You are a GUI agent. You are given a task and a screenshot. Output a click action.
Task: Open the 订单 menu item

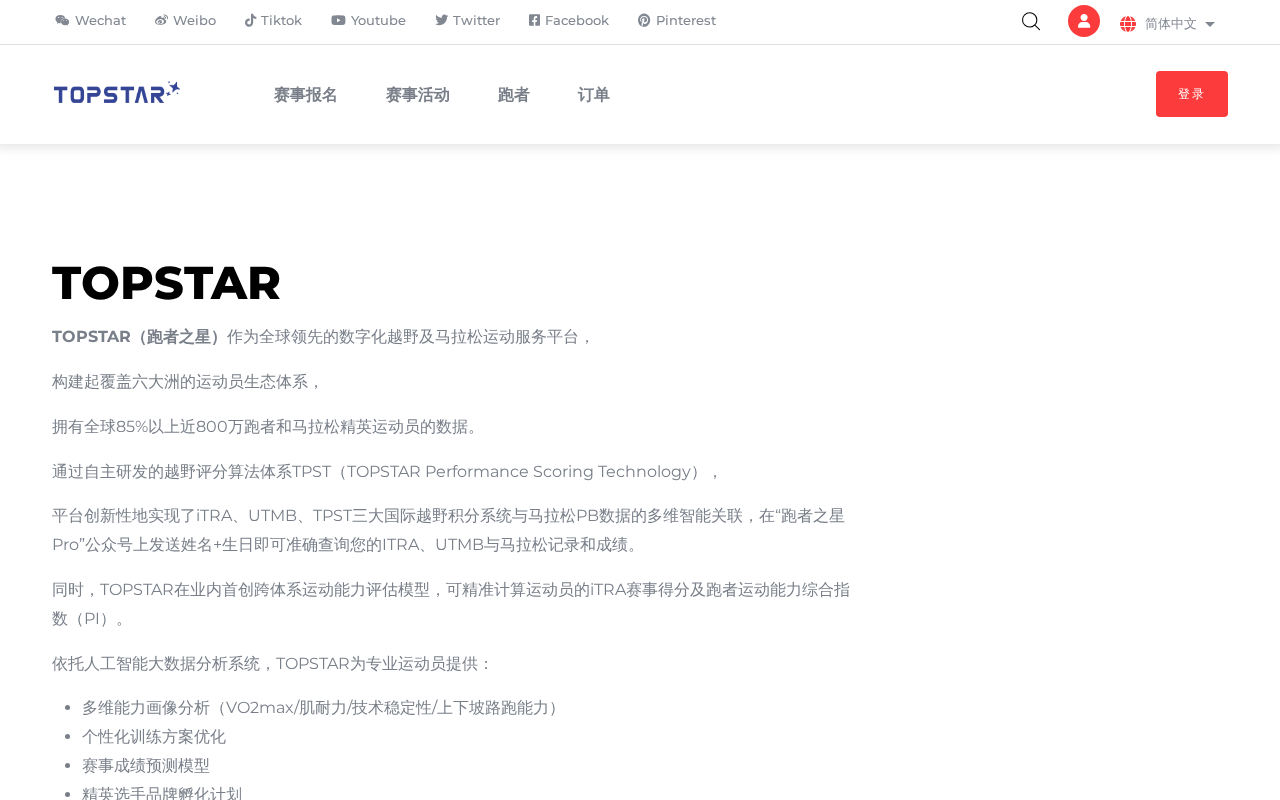[x=594, y=95]
